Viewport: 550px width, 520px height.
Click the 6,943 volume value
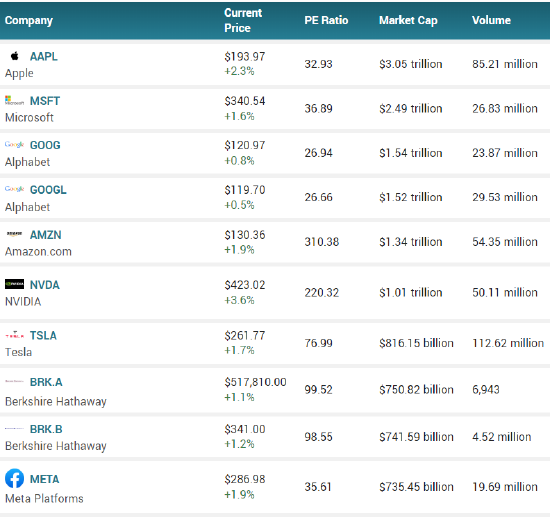tap(486, 390)
